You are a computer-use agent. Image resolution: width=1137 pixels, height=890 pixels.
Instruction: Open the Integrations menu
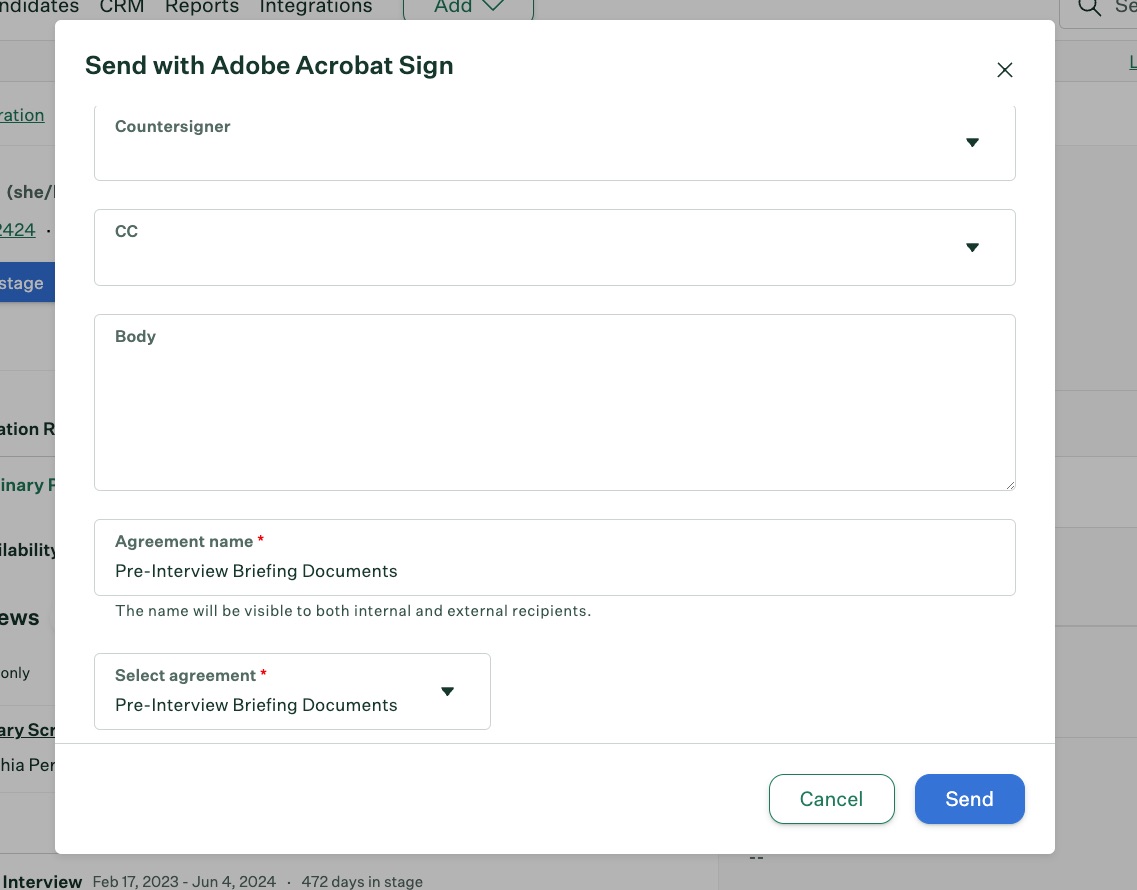[x=315, y=7]
